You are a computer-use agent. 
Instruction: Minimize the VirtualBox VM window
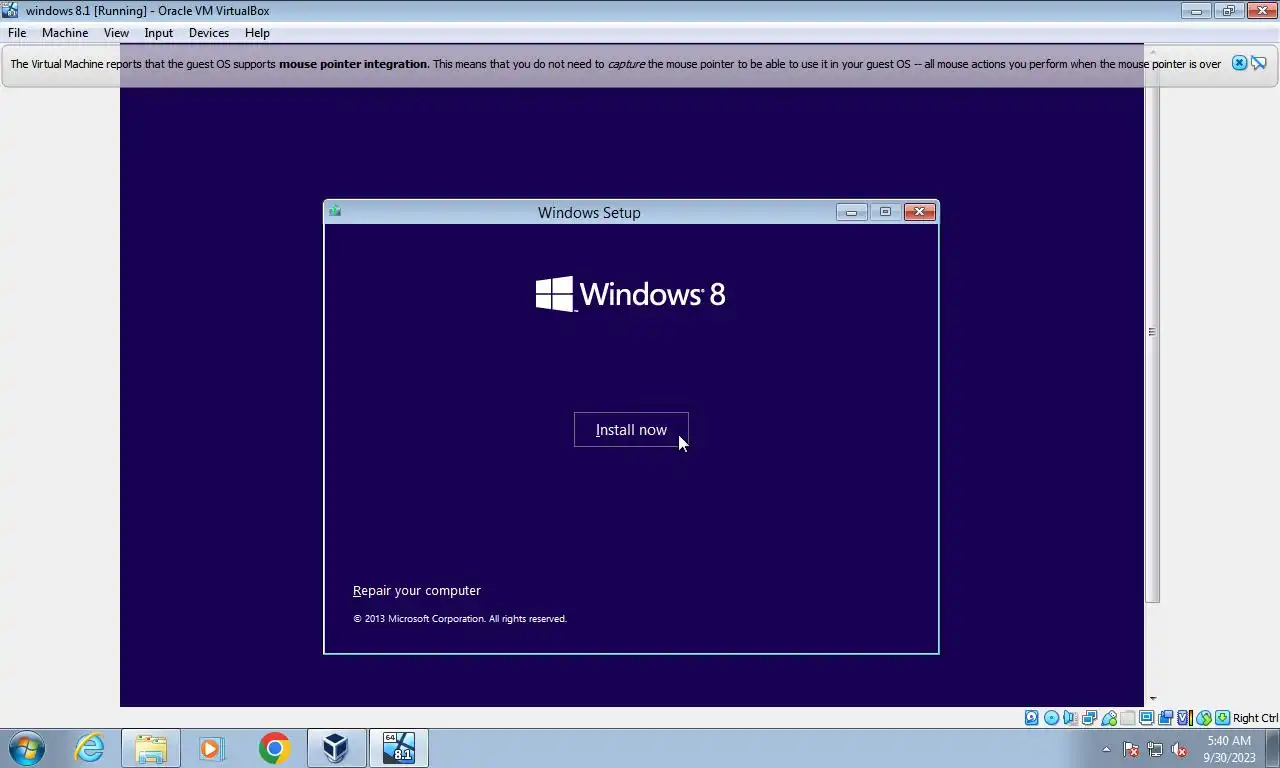click(x=1195, y=11)
